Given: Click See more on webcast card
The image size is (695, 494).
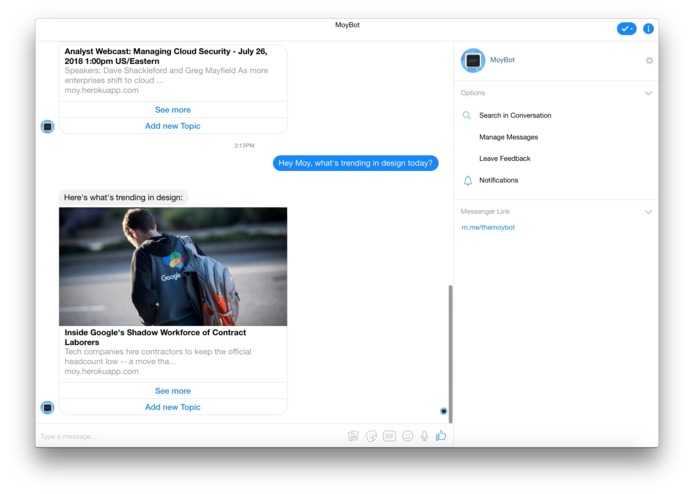Looking at the screenshot, I should (x=173, y=109).
